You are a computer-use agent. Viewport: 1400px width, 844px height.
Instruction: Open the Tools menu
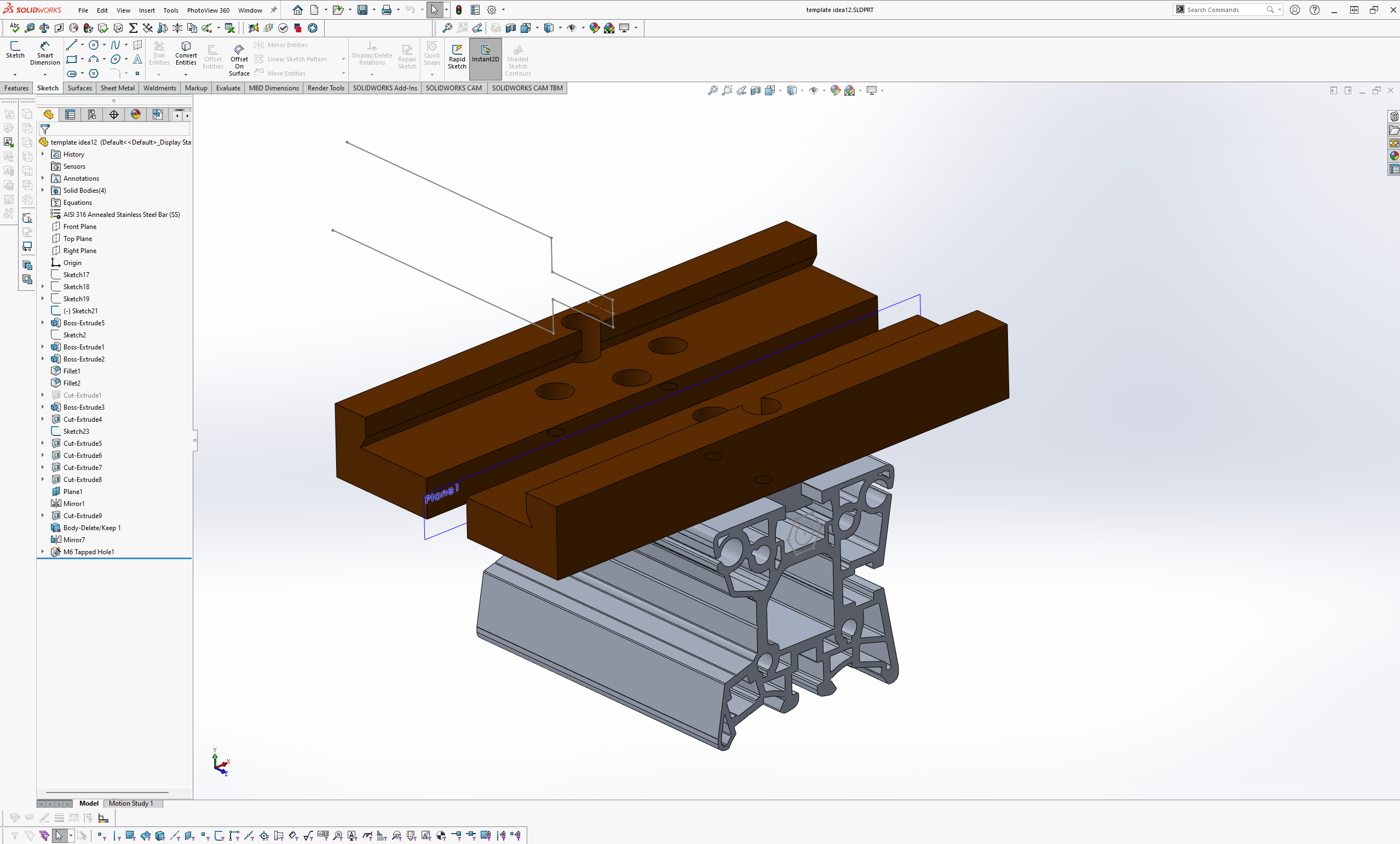click(x=170, y=10)
